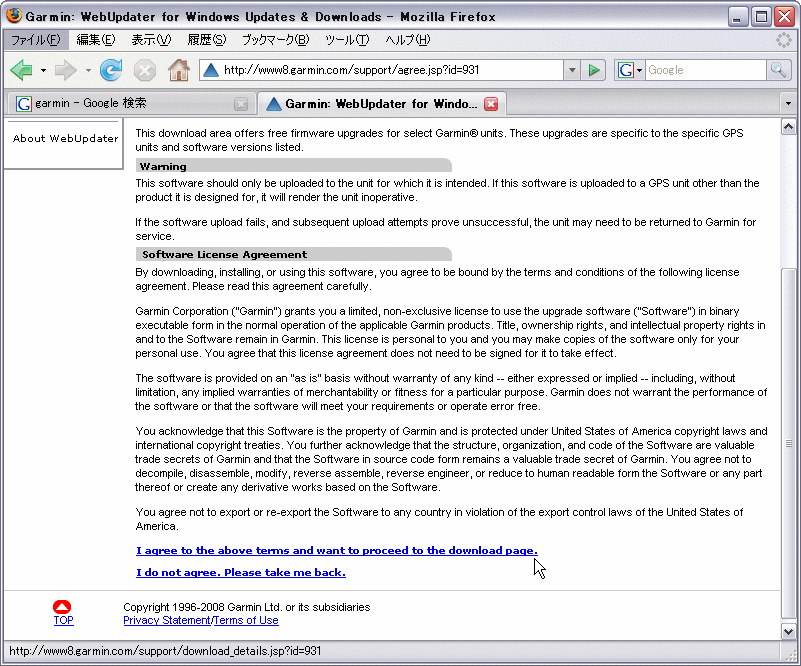
Task: Click the status bar download_details URL text
Action: [165, 651]
